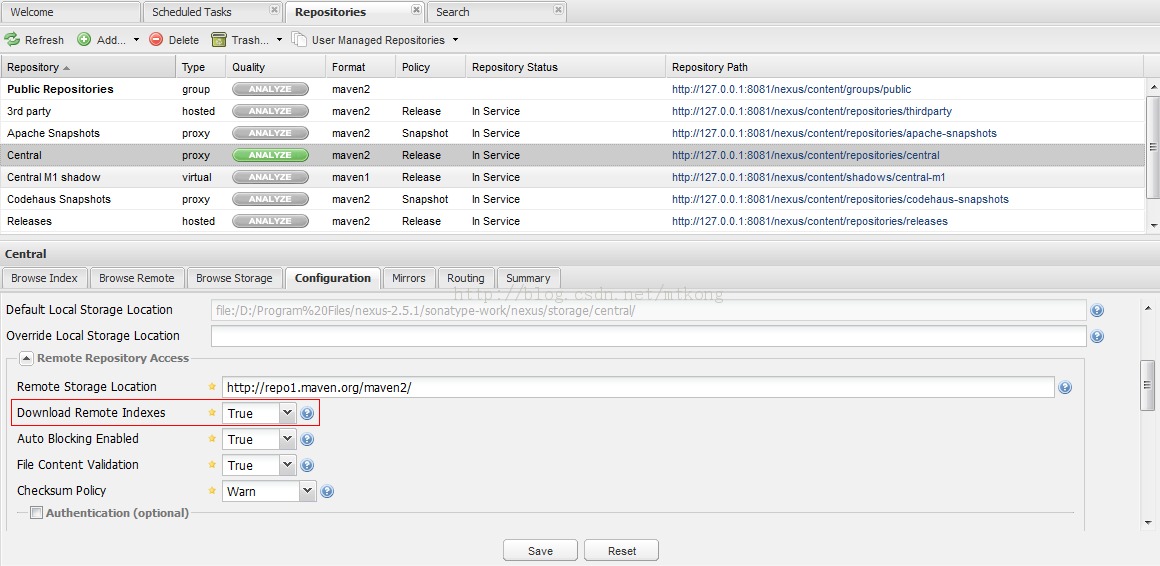Switch to the Browse Storage tab

pyautogui.click(x=234, y=278)
